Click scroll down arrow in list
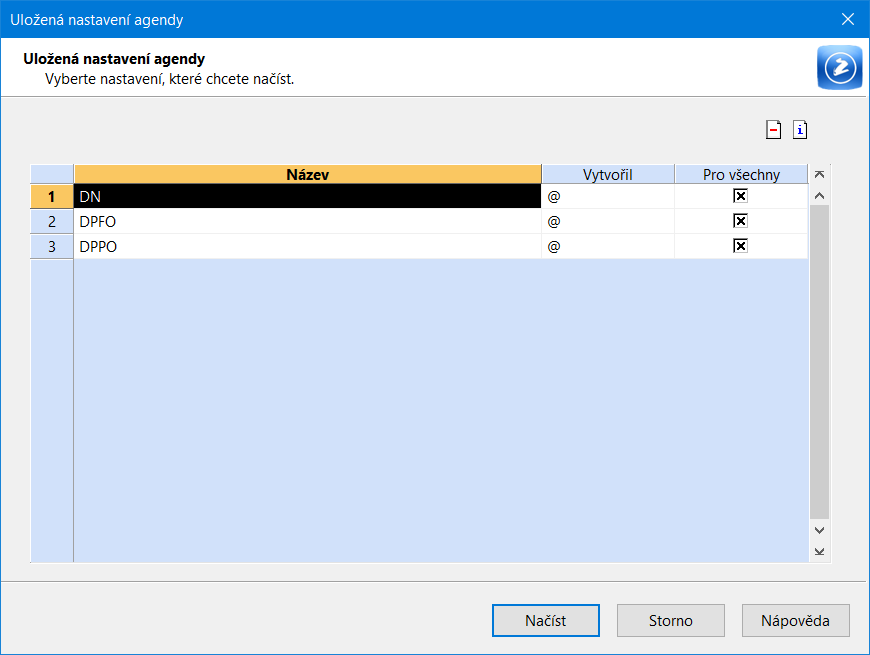This screenshot has height=655, width=870. (x=819, y=530)
